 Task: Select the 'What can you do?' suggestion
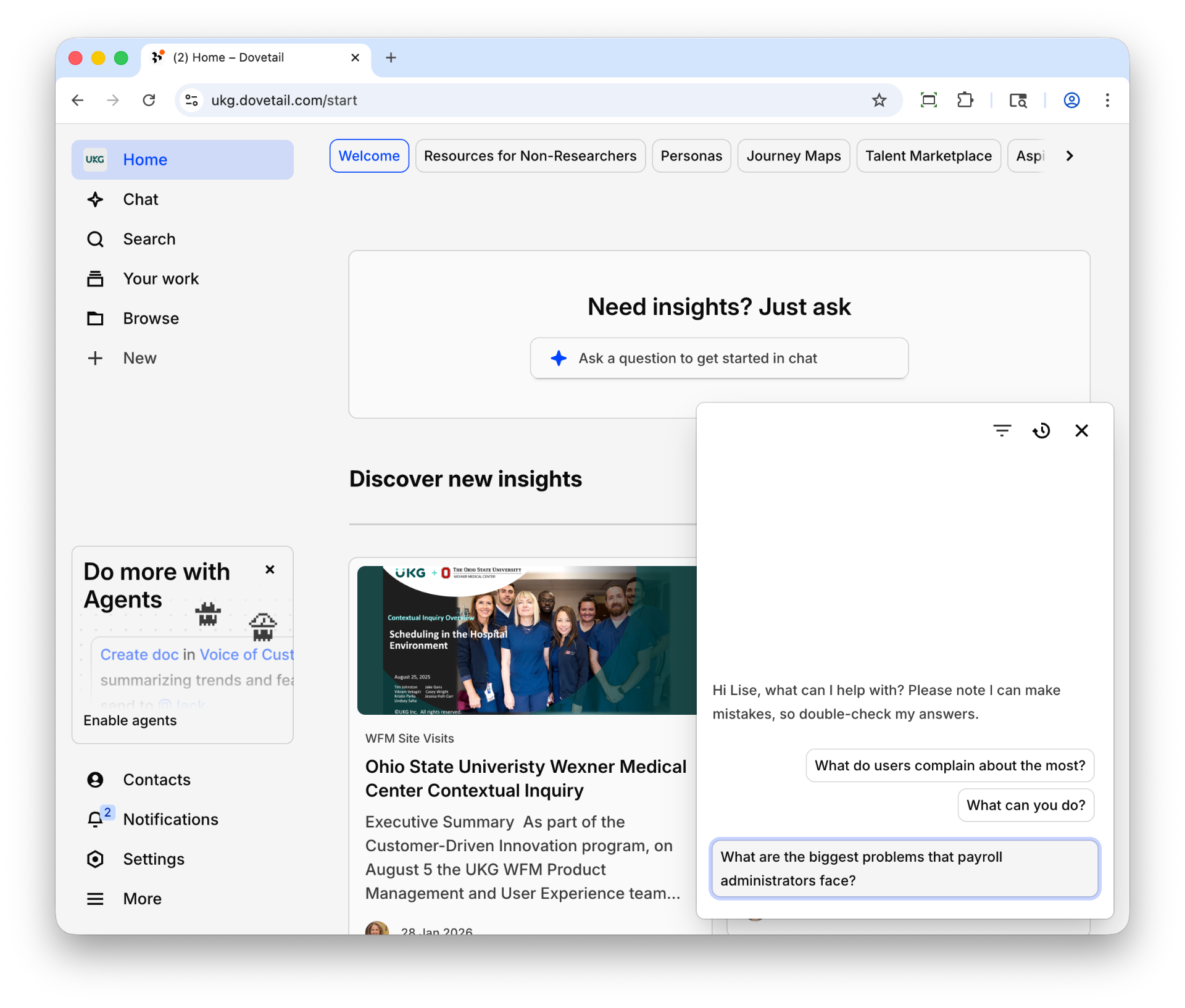[x=1026, y=805]
